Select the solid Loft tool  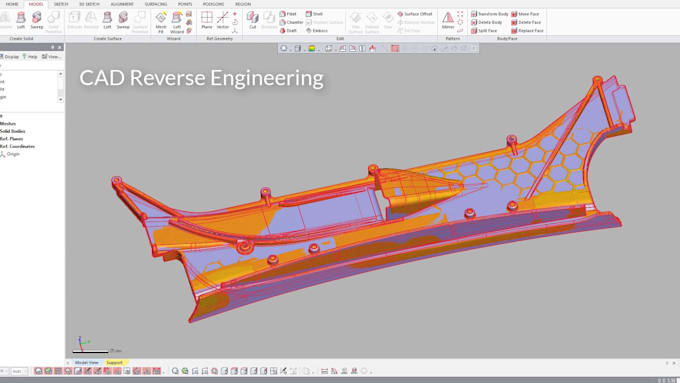point(21,20)
